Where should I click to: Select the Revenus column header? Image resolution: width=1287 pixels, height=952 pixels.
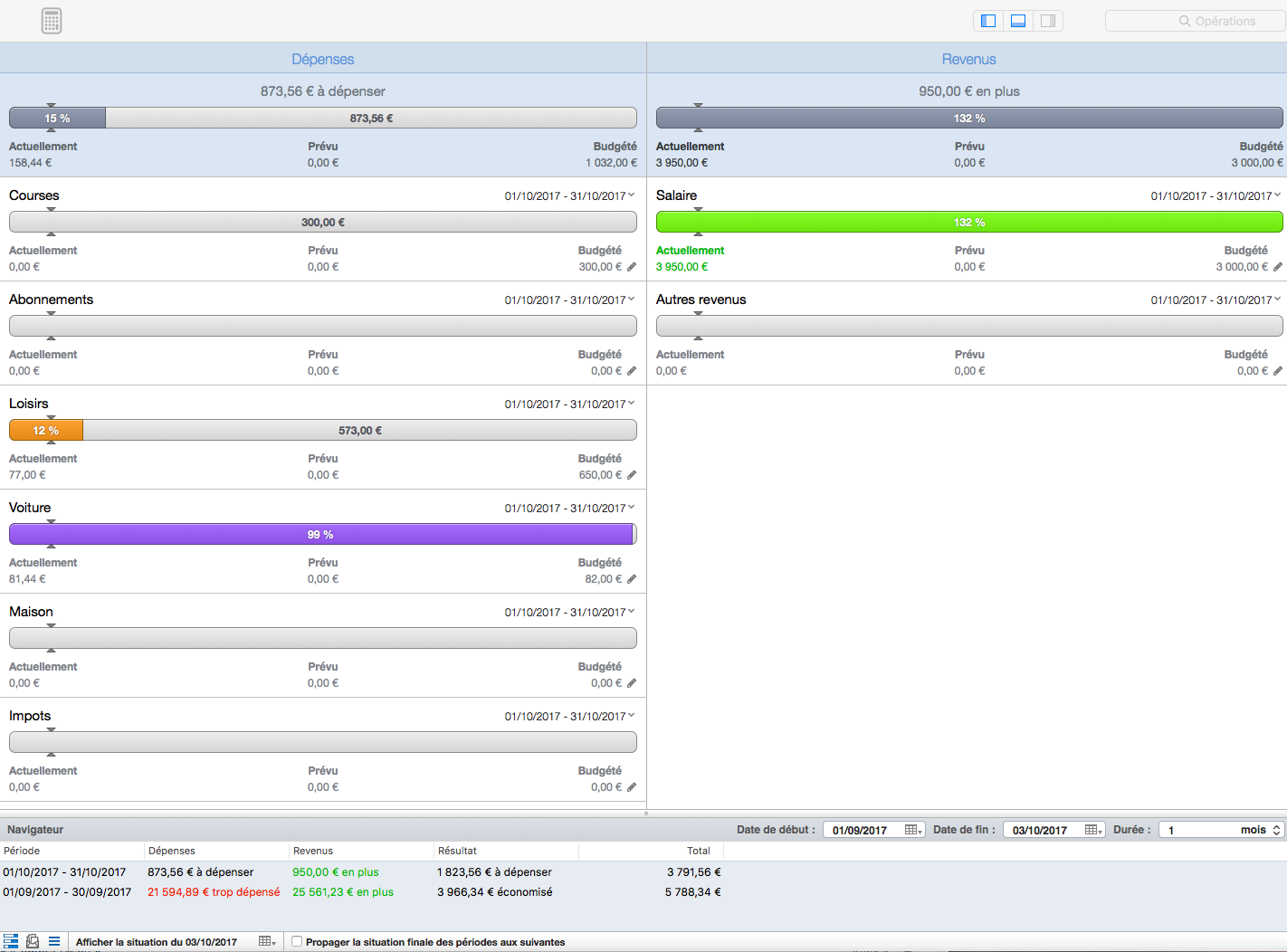[968, 59]
